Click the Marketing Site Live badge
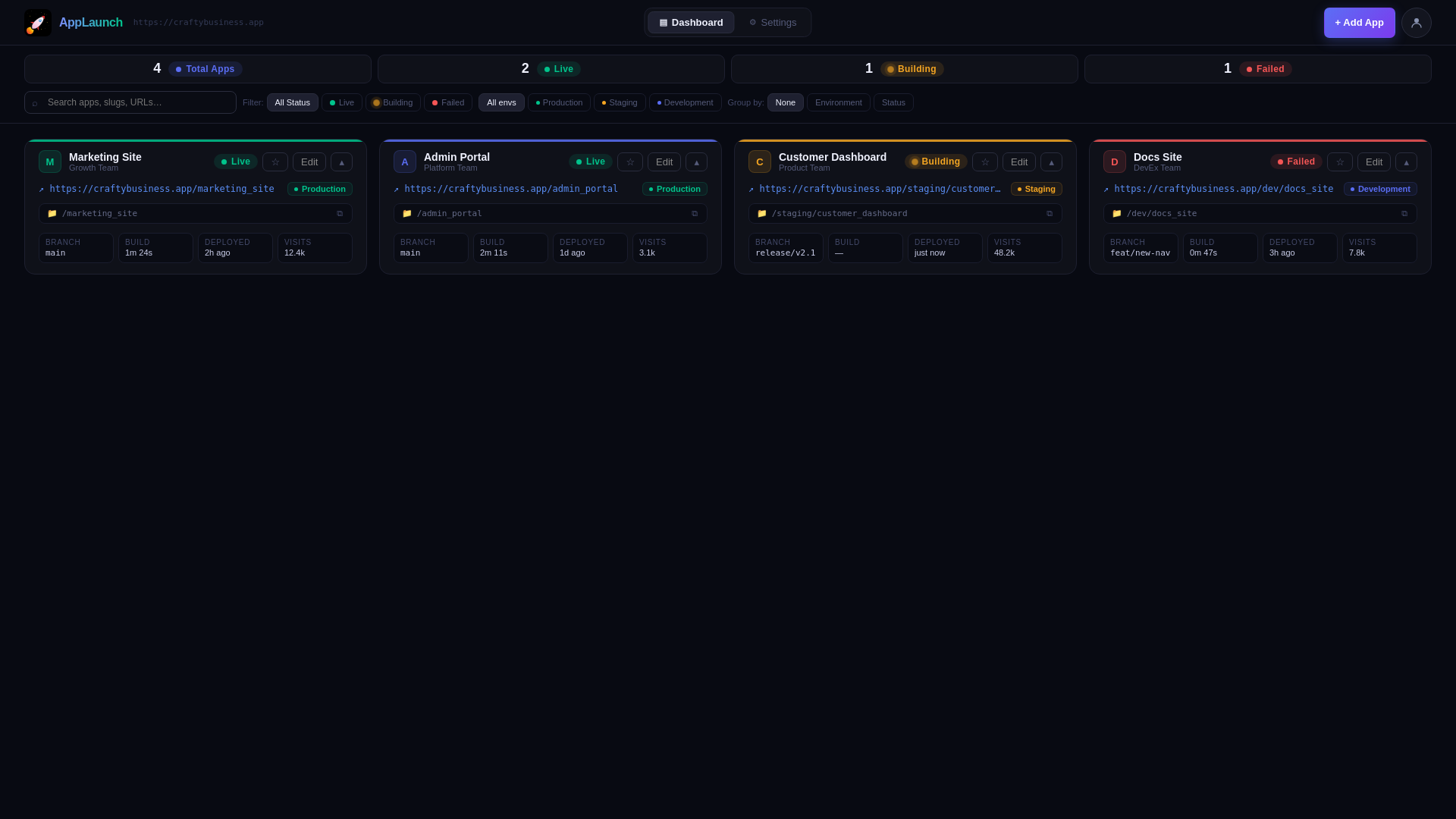Viewport: 1456px width, 819px height. (236, 162)
